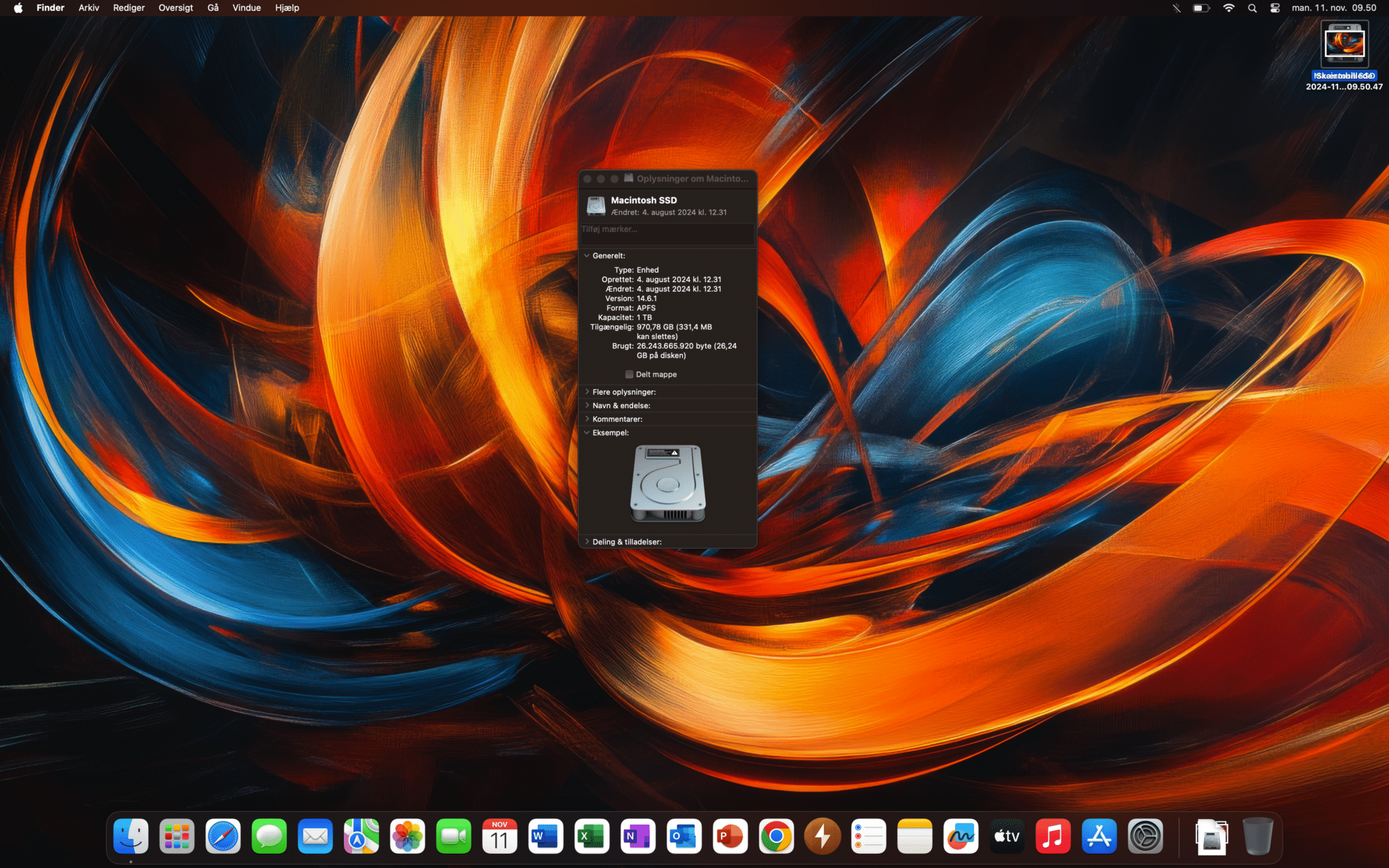
Task: Enable the Delt mappe checkbox
Action: coord(629,374)
